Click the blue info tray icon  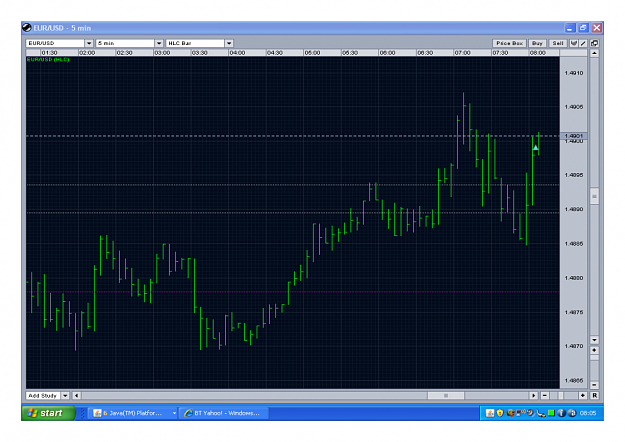561,413
